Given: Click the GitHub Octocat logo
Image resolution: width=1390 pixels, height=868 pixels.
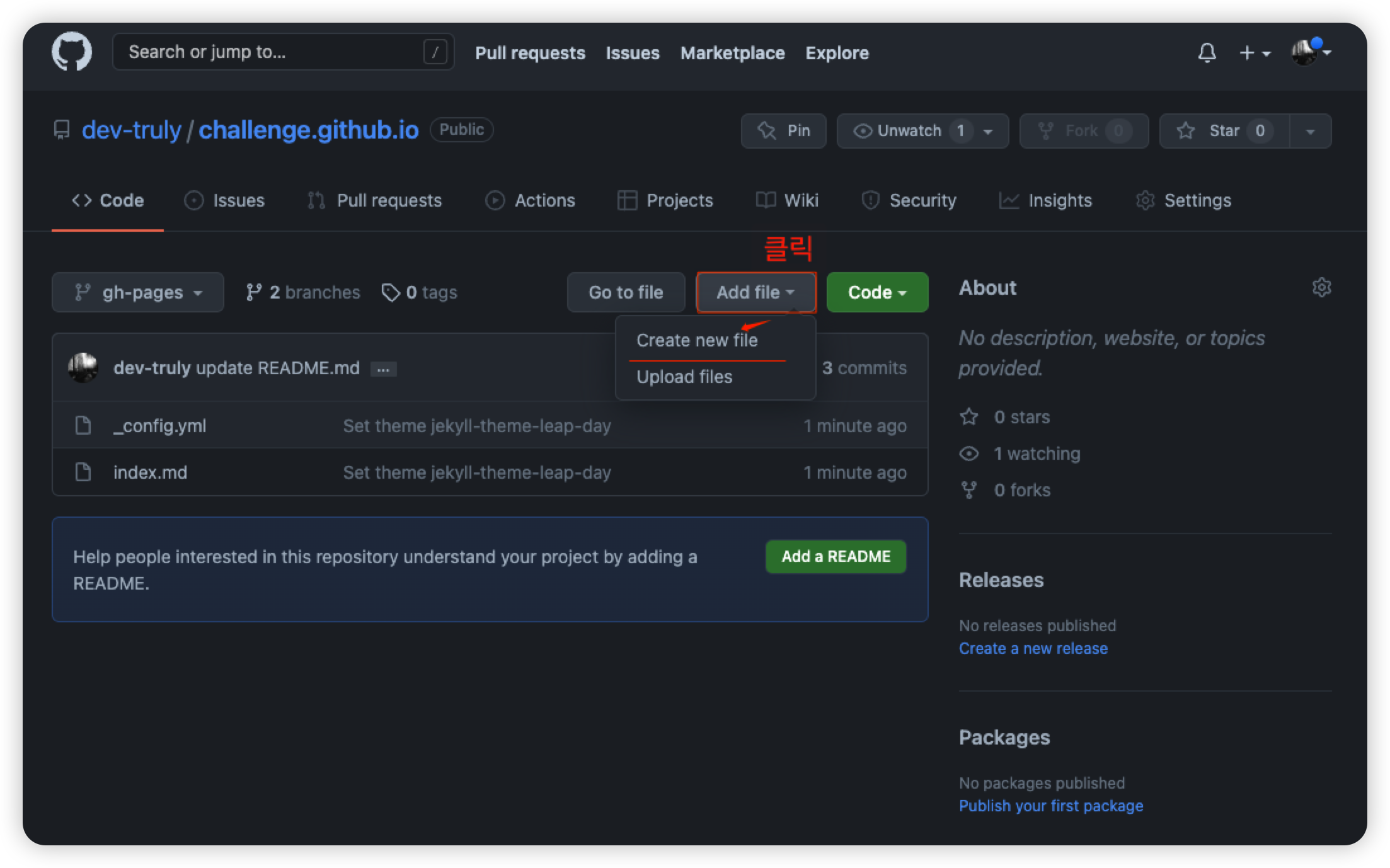Looking at the screenshot, I should pos(71,52).
